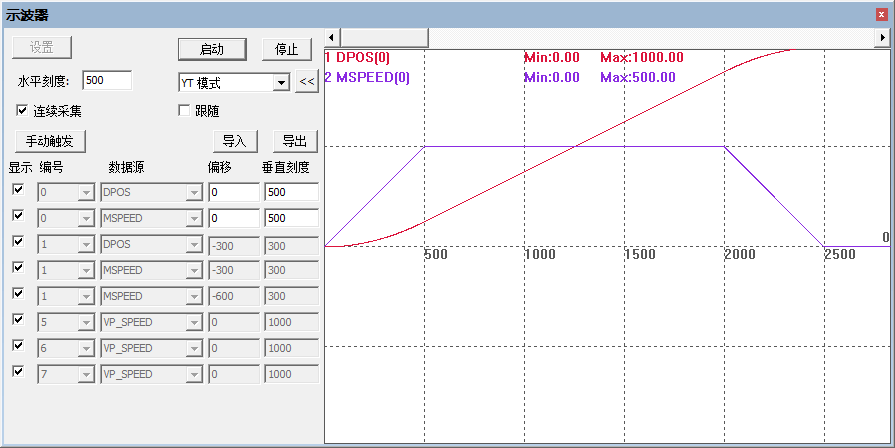
Task: Click the '2 MSPEED(0)' channel legend
Action: coord(367,77)
